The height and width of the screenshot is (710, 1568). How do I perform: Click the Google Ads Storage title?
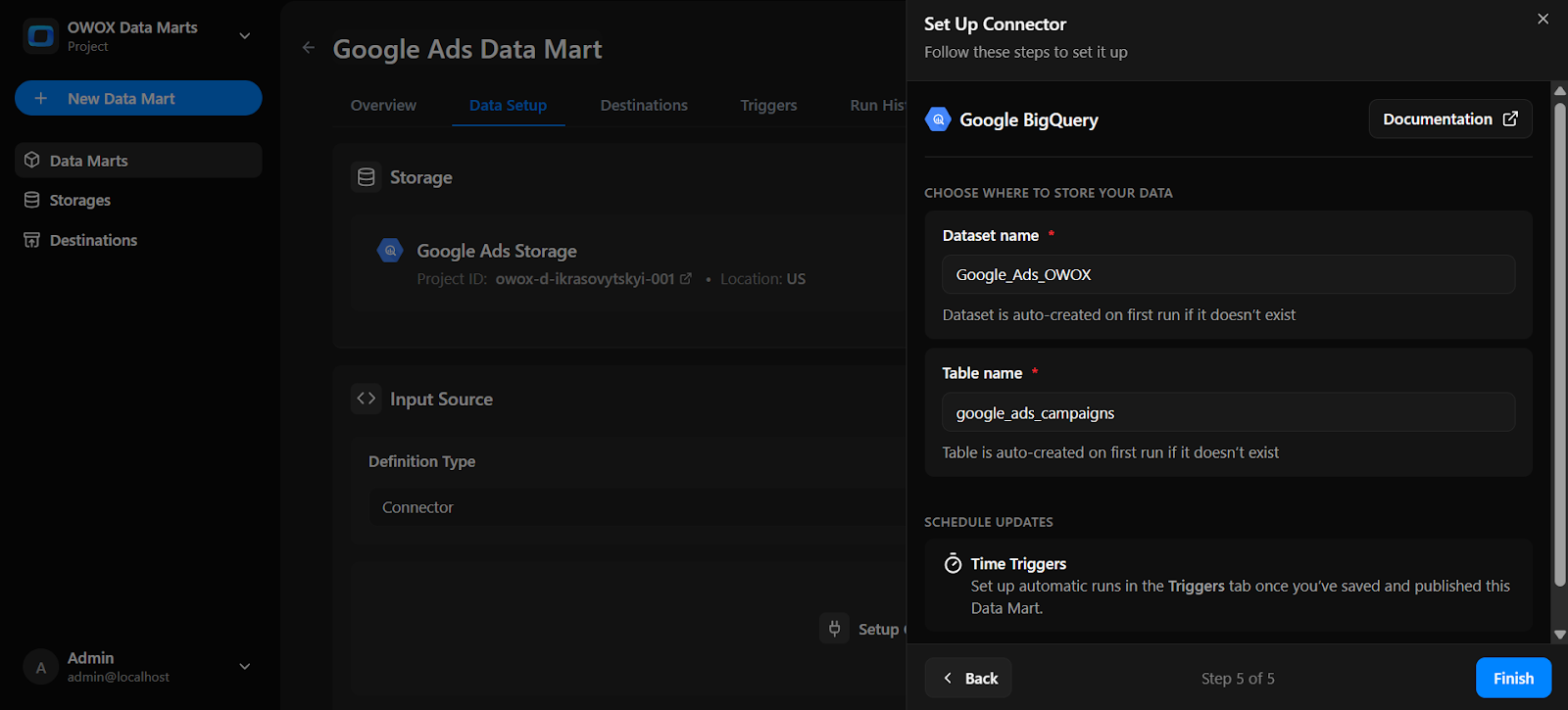[x=497, y=251]
